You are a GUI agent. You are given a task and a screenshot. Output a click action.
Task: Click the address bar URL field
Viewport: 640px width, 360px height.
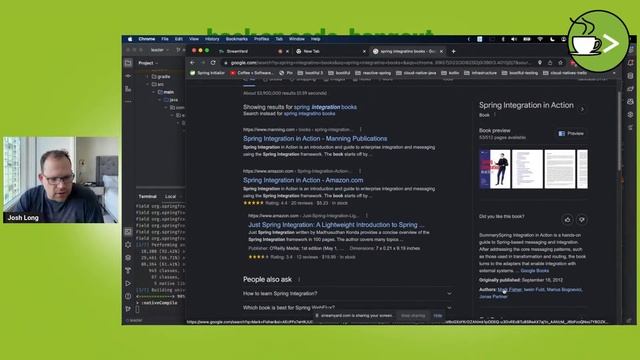click(x=380, y=63)
